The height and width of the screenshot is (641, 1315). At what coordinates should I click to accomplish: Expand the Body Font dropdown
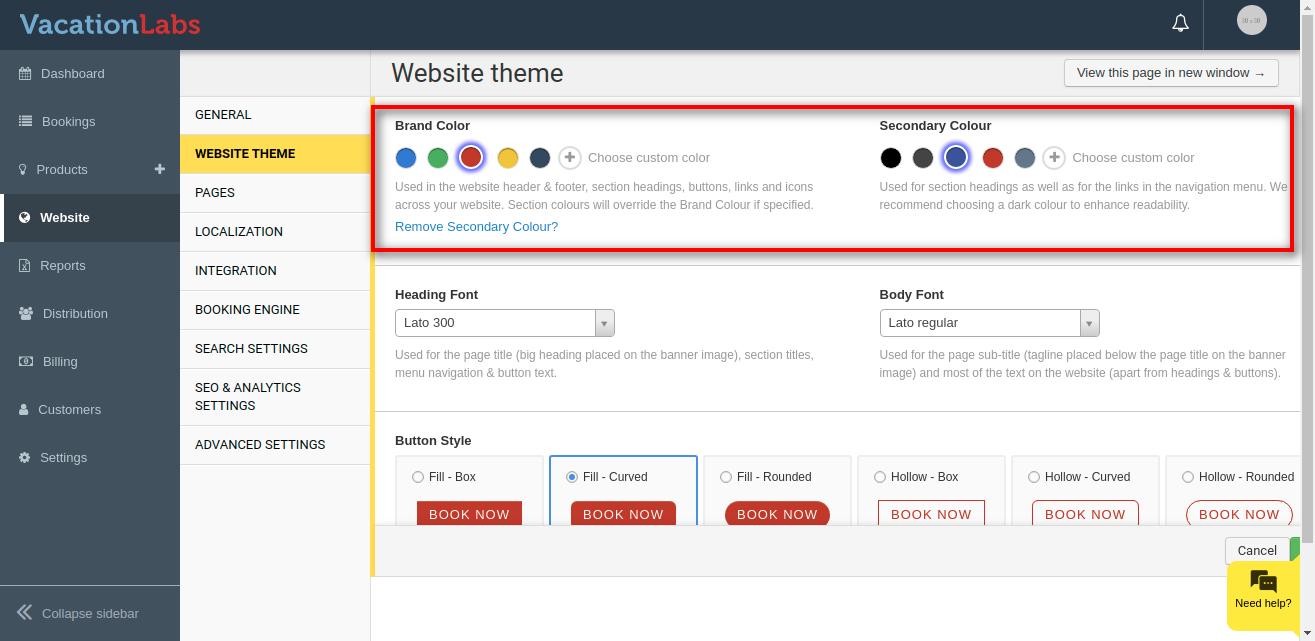pyautogui.click(x=989, y=323)
